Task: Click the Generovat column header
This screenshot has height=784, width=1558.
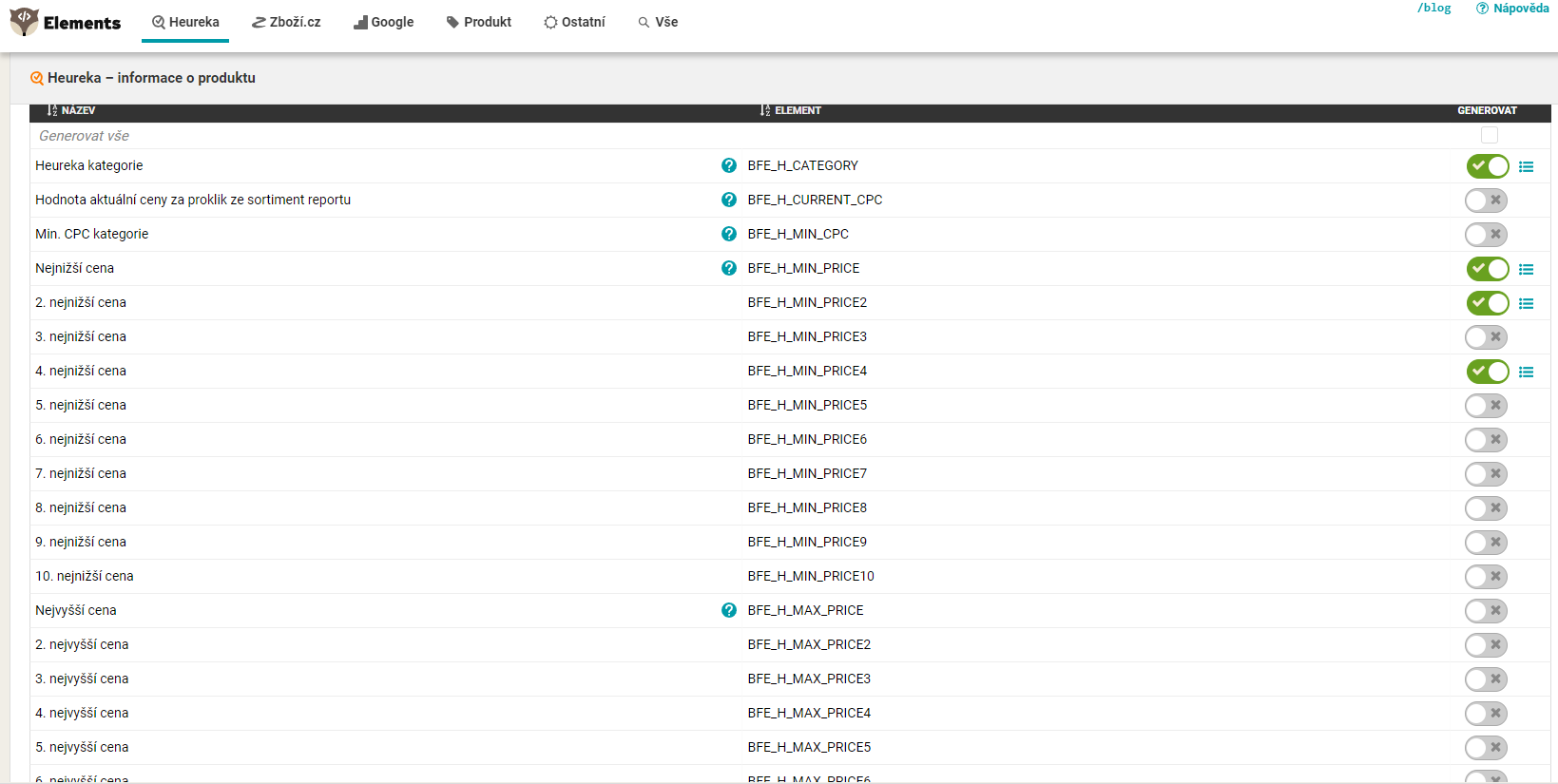Action: 1487,110
